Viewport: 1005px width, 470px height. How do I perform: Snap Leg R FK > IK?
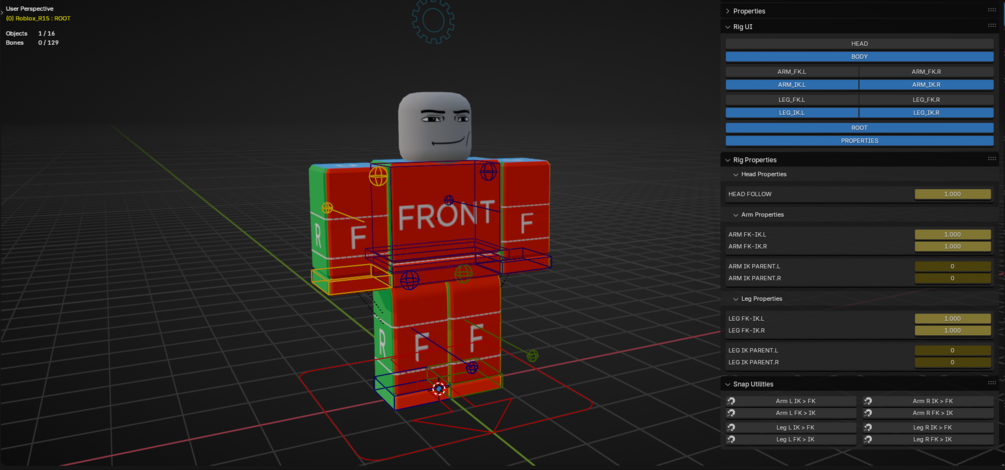pos(928,440)
